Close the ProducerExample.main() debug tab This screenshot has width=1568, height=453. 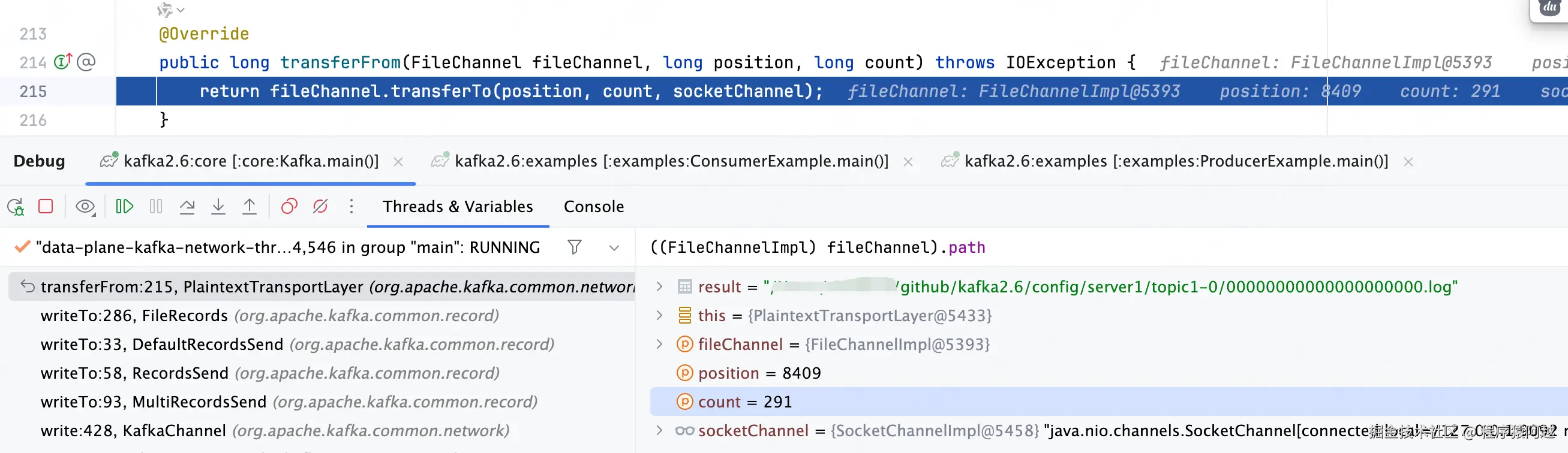1408,162
